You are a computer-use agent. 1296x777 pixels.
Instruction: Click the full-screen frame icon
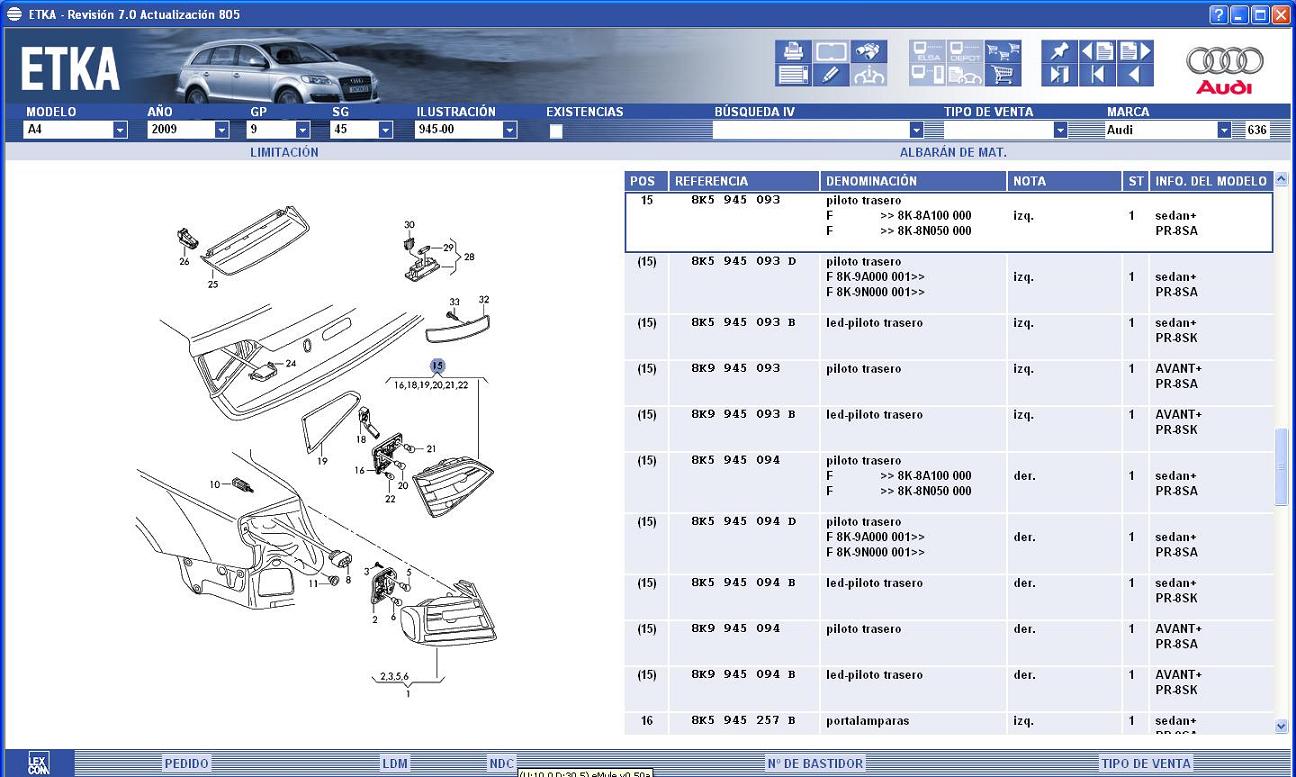831,51
